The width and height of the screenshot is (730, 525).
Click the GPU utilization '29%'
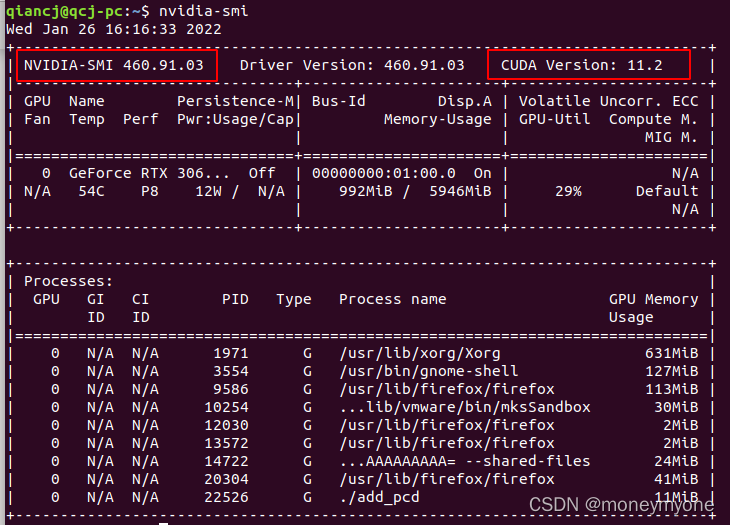coord(568,191)
